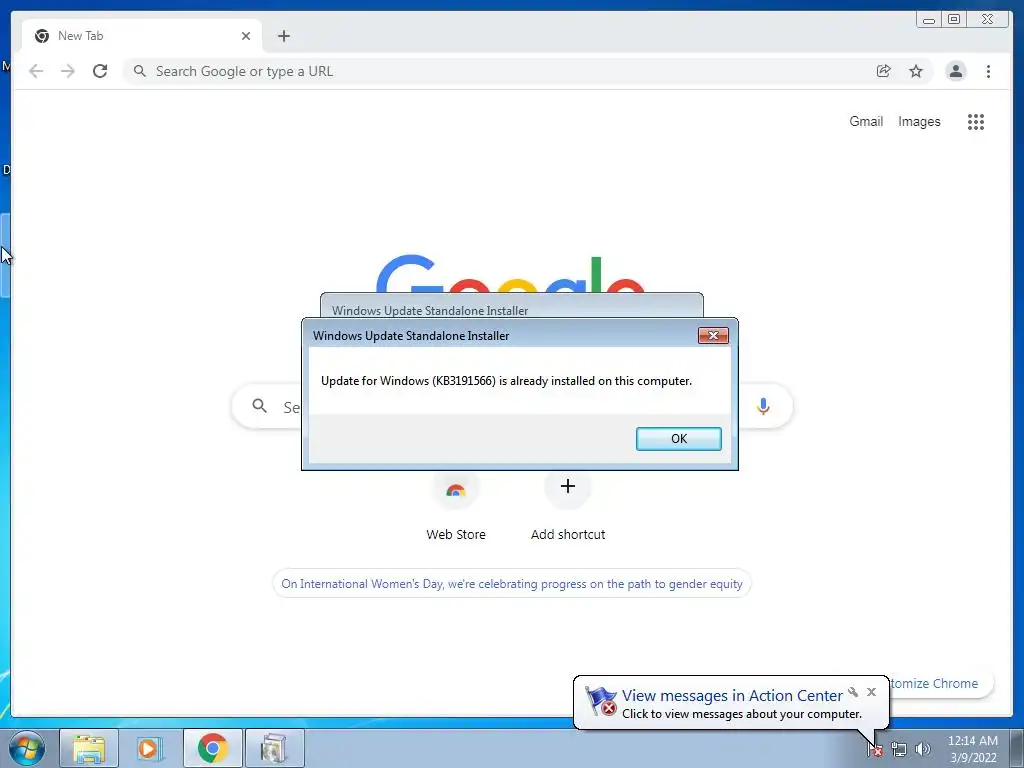Image resolution: width=1024 pixels, height=768 pixels.
Task: Open Google Images link
Action: 919,121
